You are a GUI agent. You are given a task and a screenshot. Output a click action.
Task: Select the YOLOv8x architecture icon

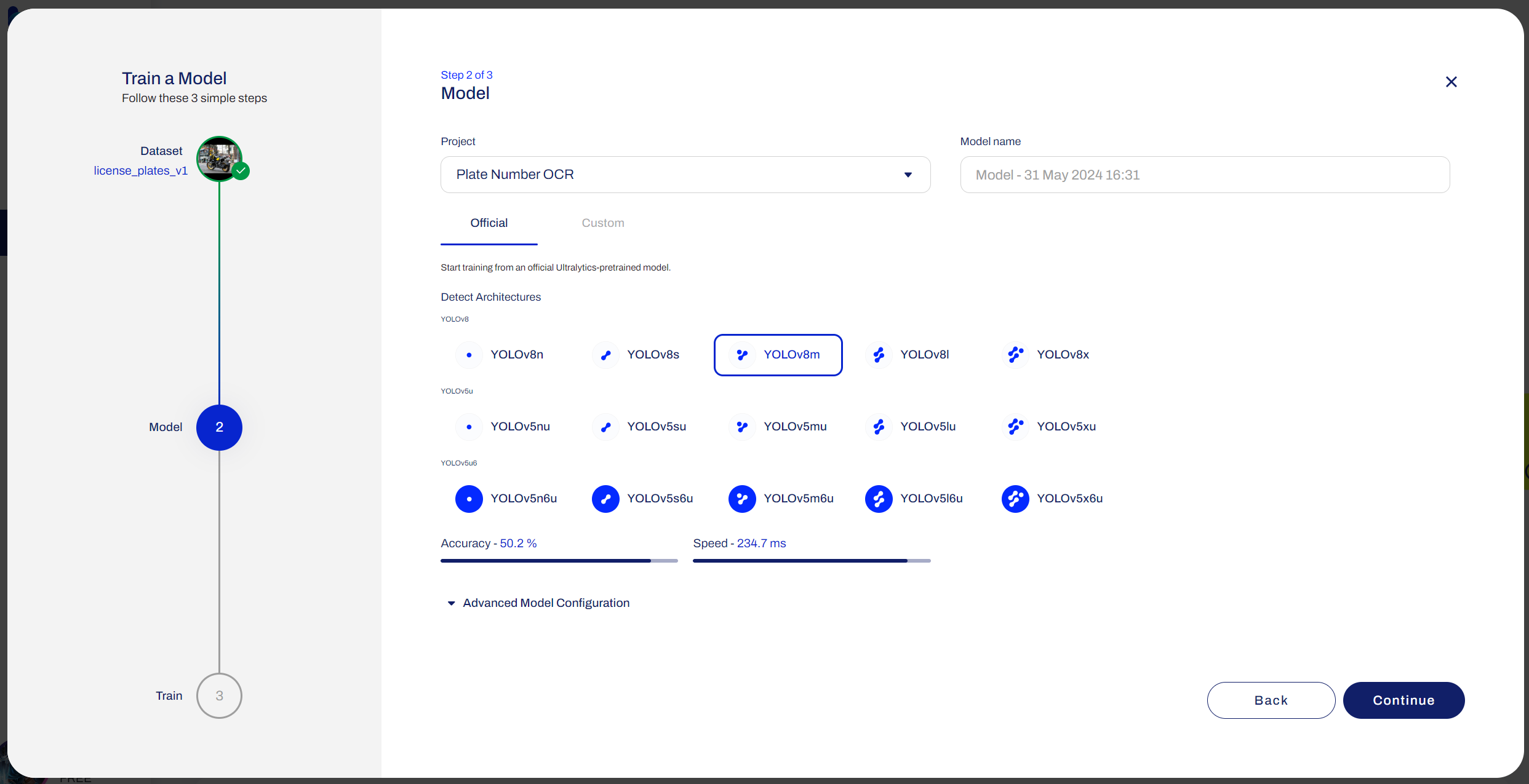[1015, 355]
